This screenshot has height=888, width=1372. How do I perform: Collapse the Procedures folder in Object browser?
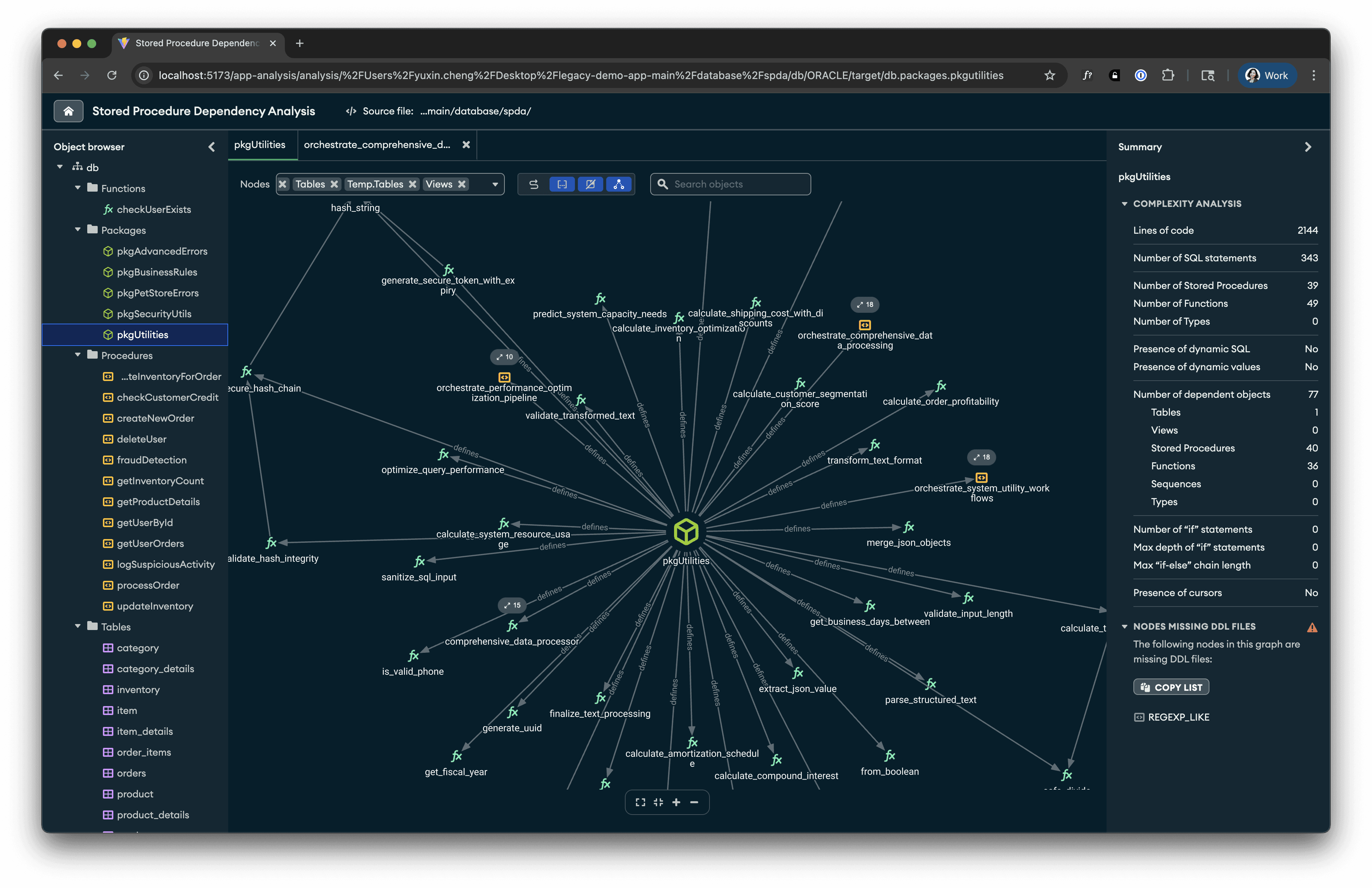pyautogui.click(x=78, y=355)
